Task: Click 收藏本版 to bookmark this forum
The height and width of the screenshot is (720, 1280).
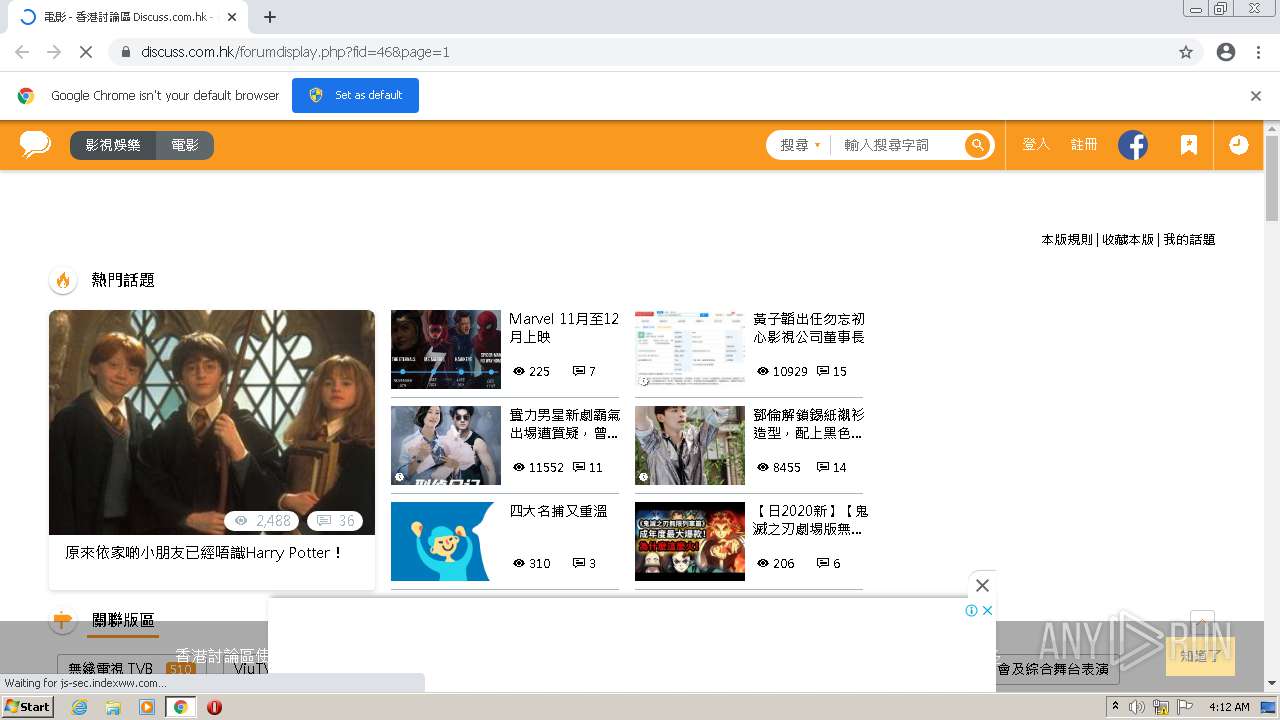Action: (x=1128, y=240)
